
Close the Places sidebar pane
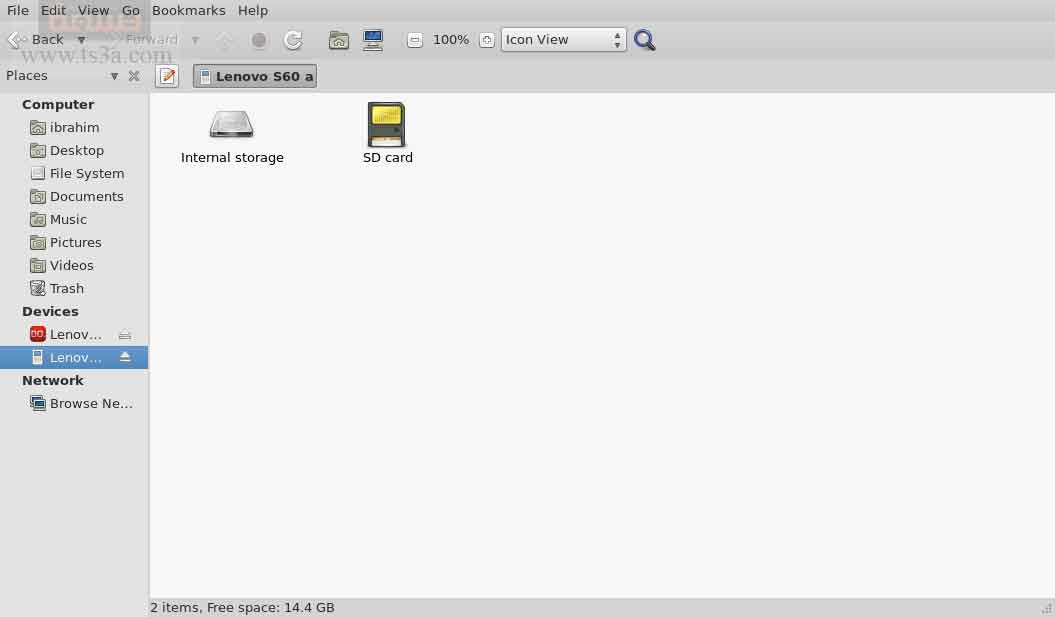[x=134, y=76]
